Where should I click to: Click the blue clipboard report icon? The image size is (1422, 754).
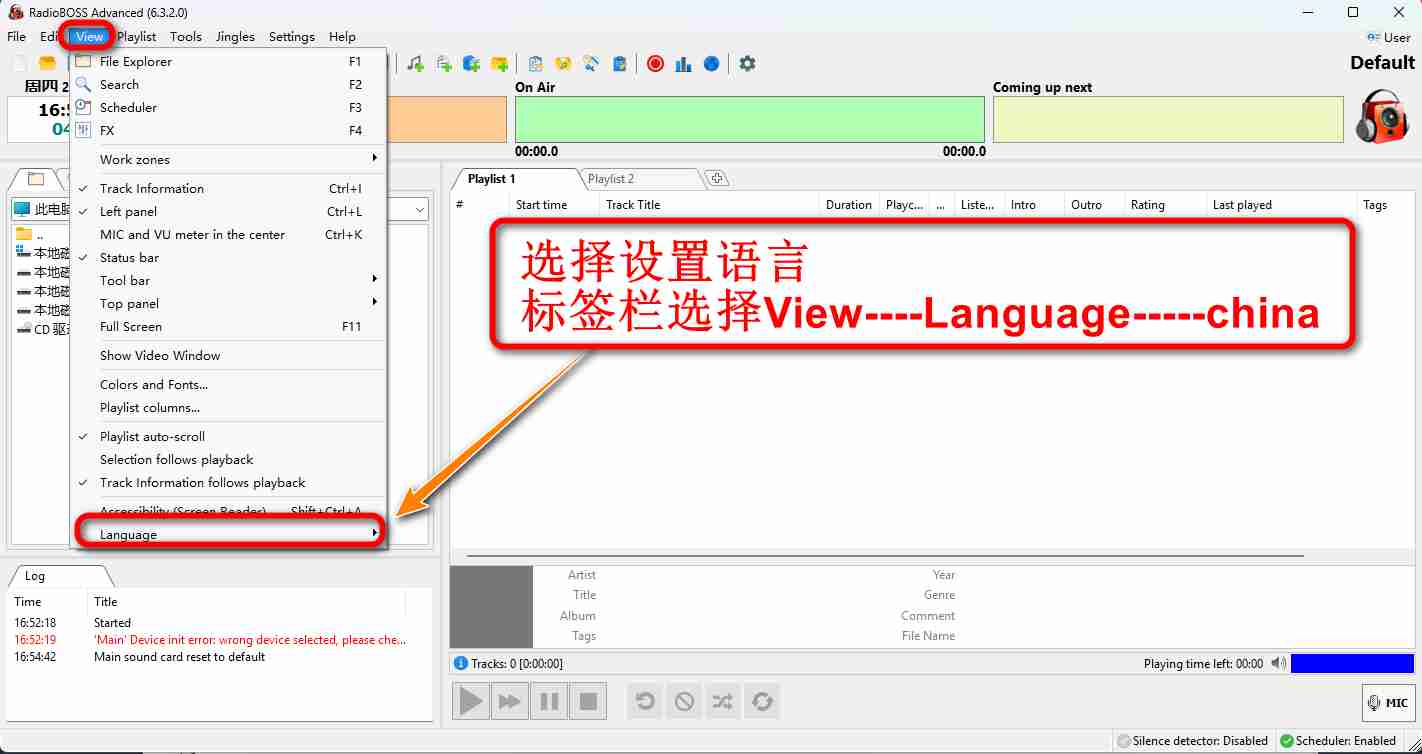point(619,63)
